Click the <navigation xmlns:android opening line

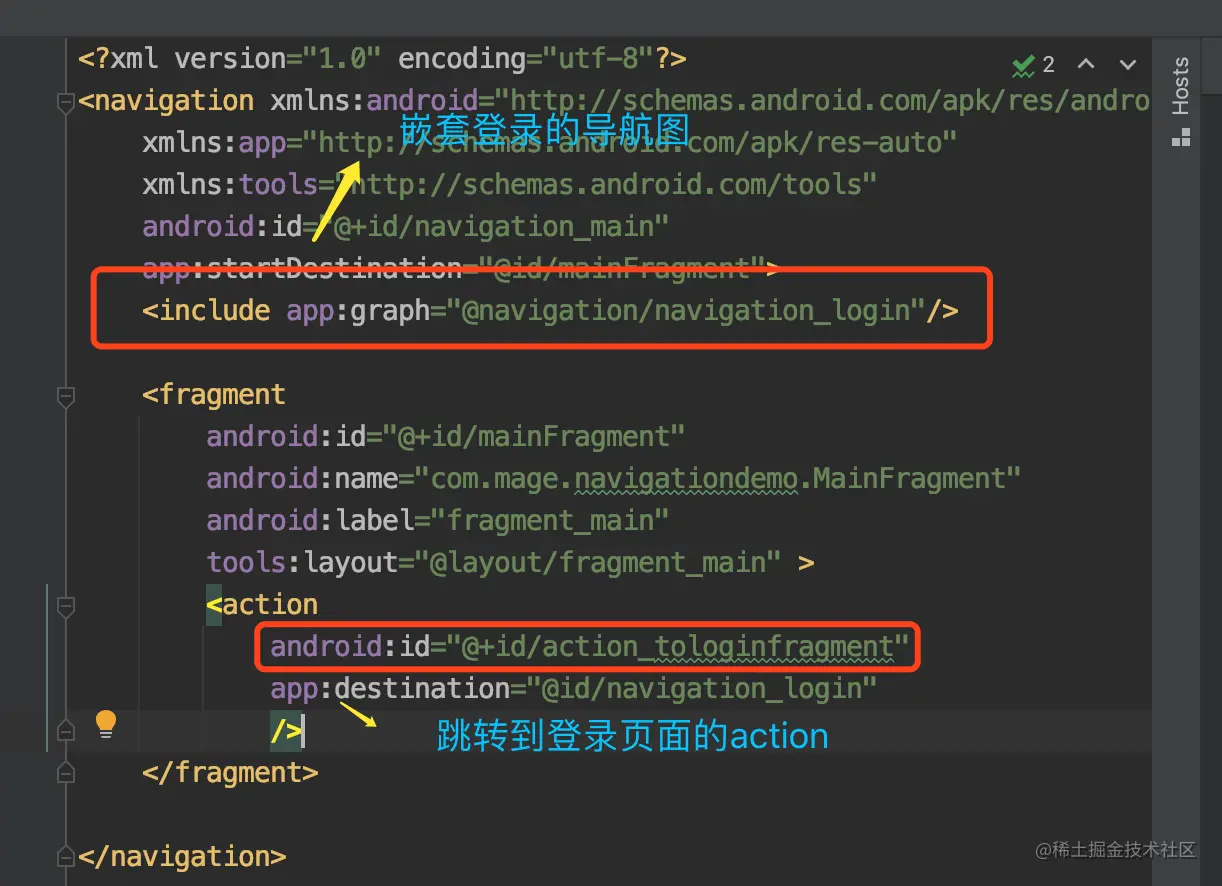[x=614, y=101]
